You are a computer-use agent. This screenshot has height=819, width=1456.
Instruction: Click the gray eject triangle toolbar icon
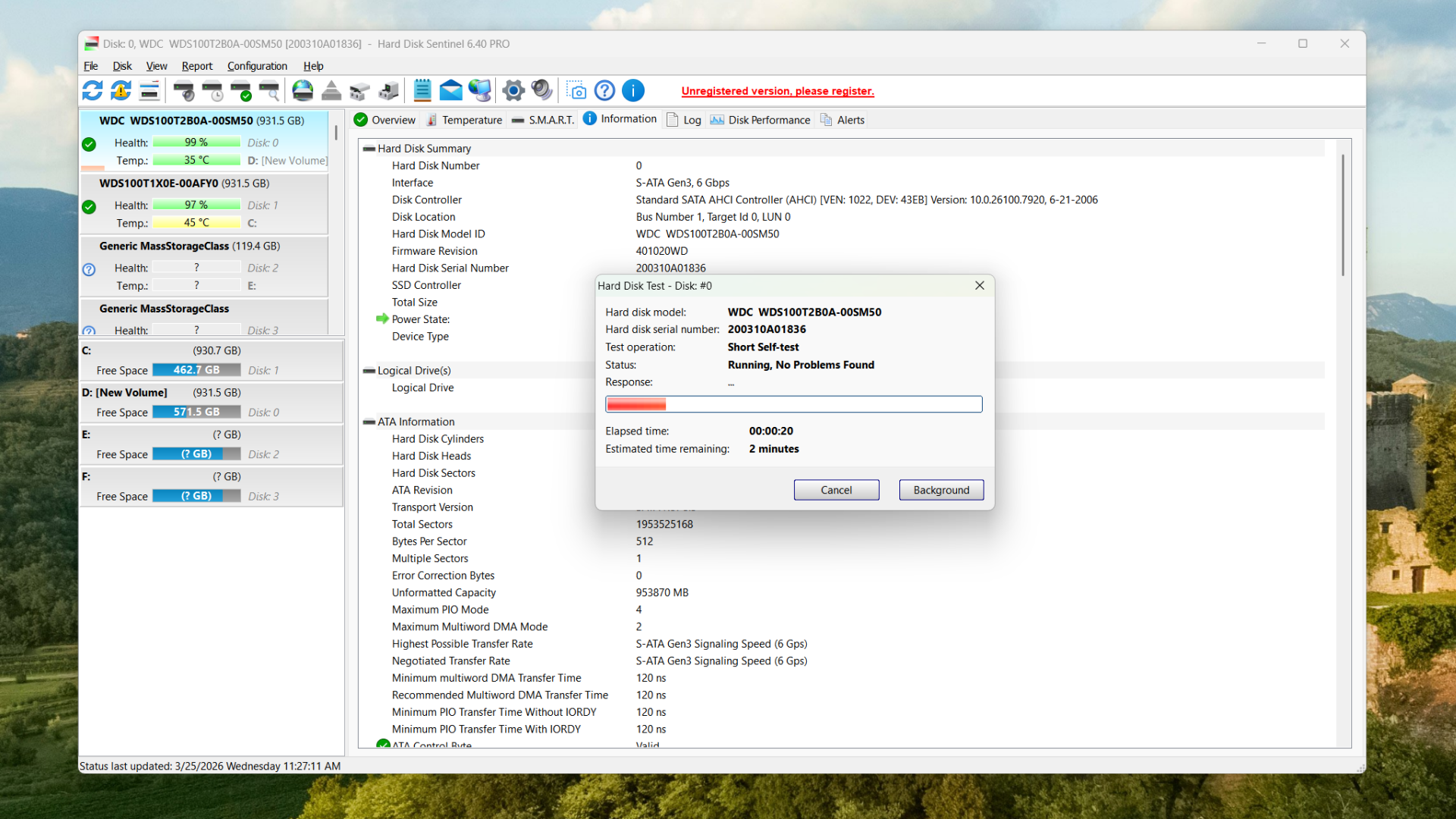331,91
